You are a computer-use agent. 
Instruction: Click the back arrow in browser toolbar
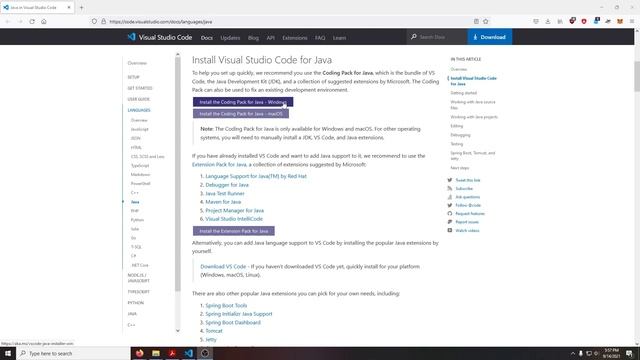(8, 21)
